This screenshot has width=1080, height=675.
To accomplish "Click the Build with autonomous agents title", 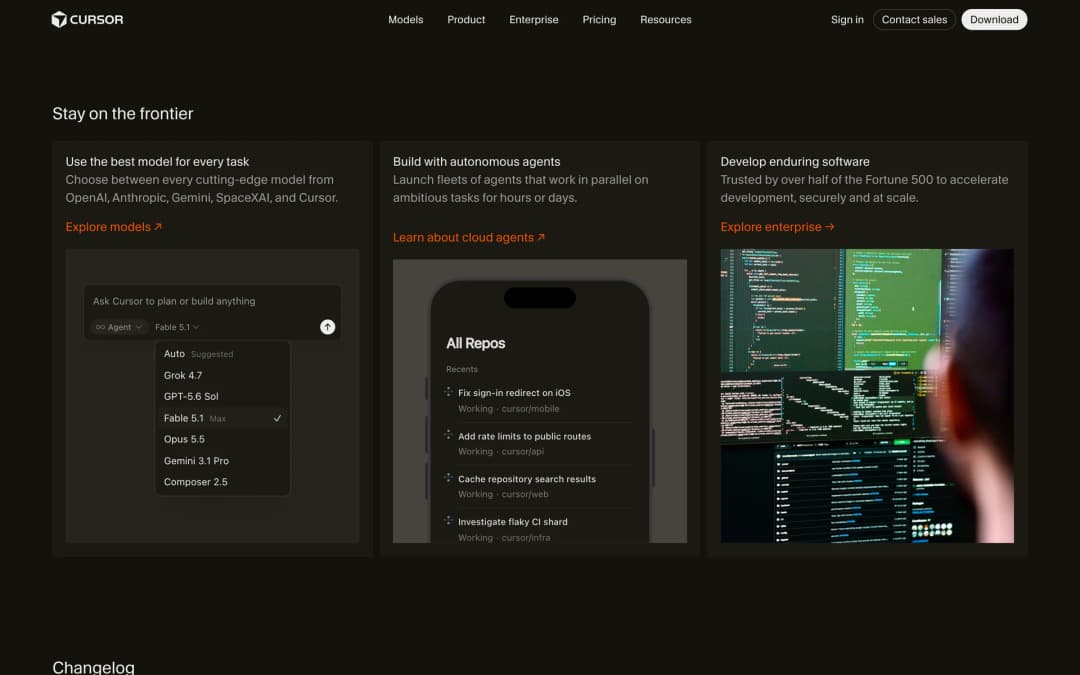I will point(477,162).
